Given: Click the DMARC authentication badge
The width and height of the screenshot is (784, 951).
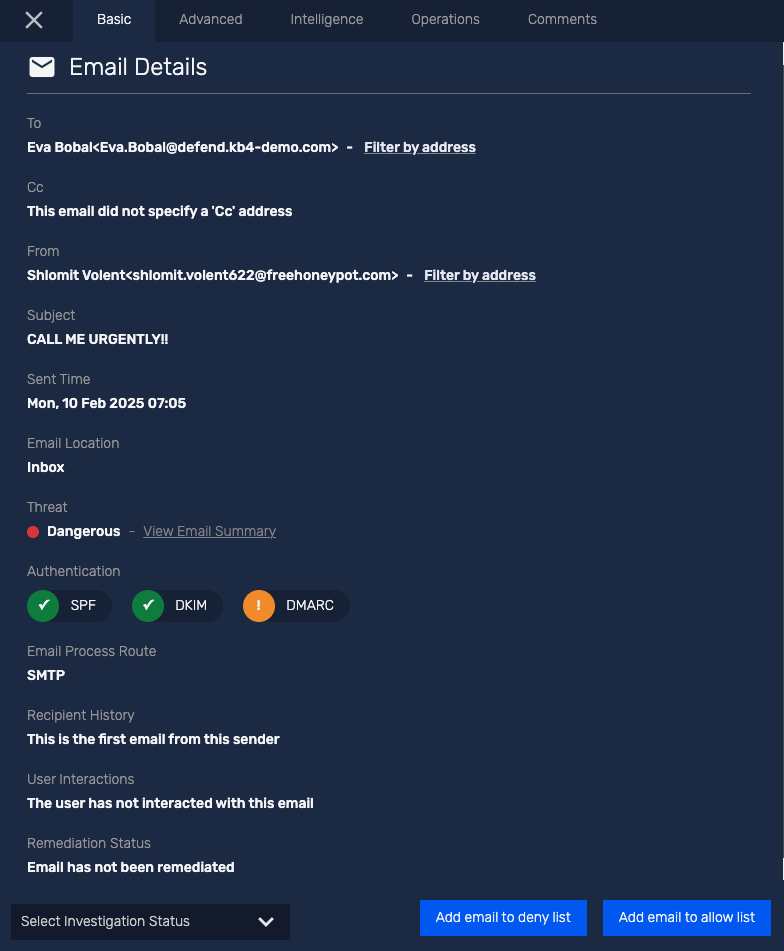Looking at the screenshot, I should click(x=295, y=605).
